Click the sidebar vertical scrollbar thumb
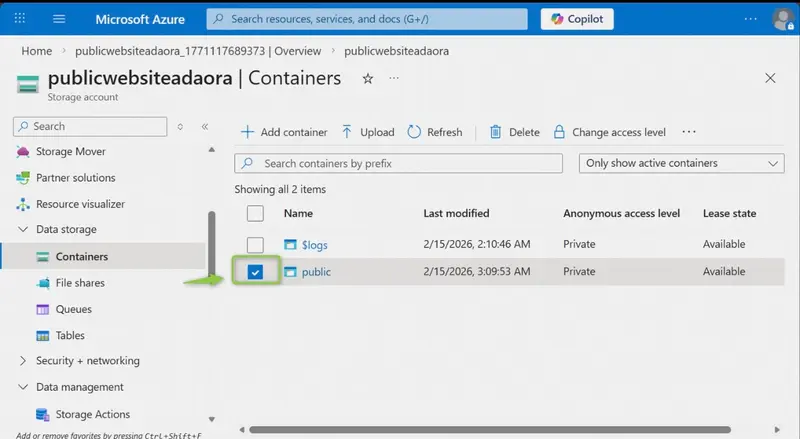The height and width of the screenshot is (439, 800). pyautogui.click(x=212, y=244)
